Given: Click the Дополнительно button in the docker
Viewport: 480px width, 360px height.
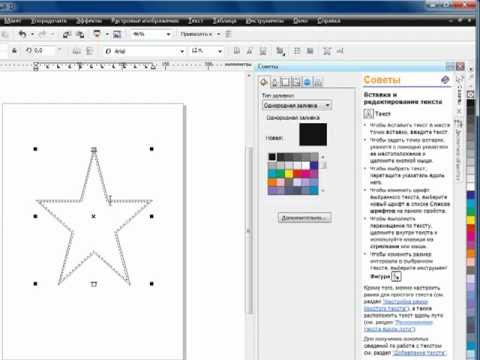Looking at the screenshot, I should click(305, 218).
